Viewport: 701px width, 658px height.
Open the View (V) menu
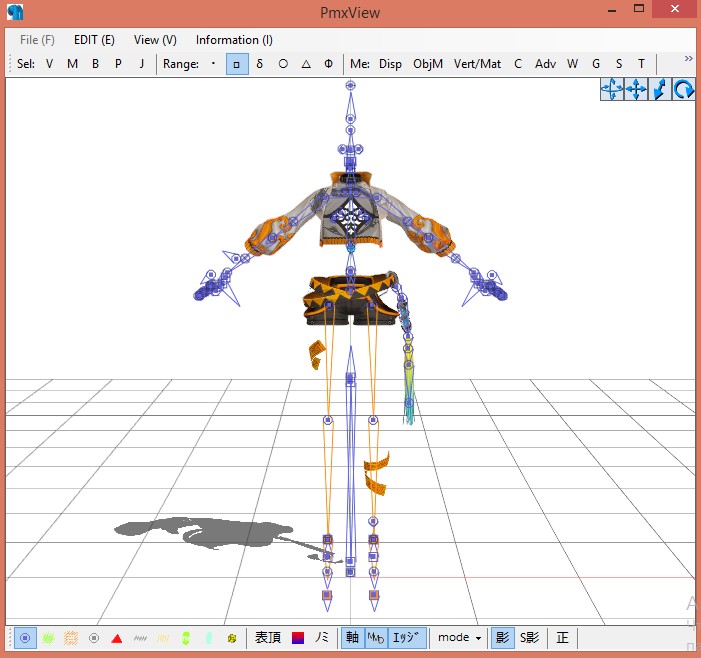point(155,40)
